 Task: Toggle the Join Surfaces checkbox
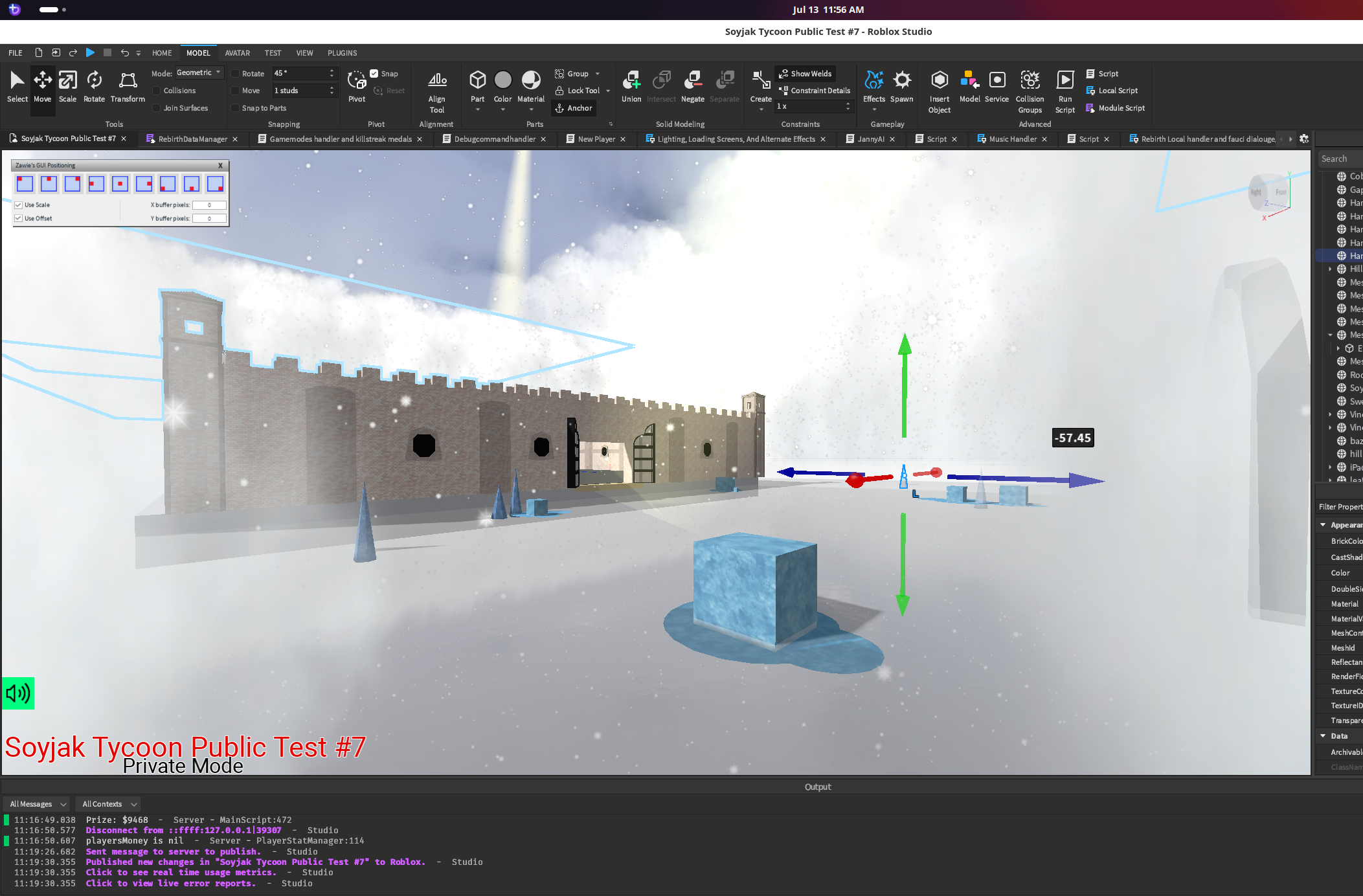157,108
